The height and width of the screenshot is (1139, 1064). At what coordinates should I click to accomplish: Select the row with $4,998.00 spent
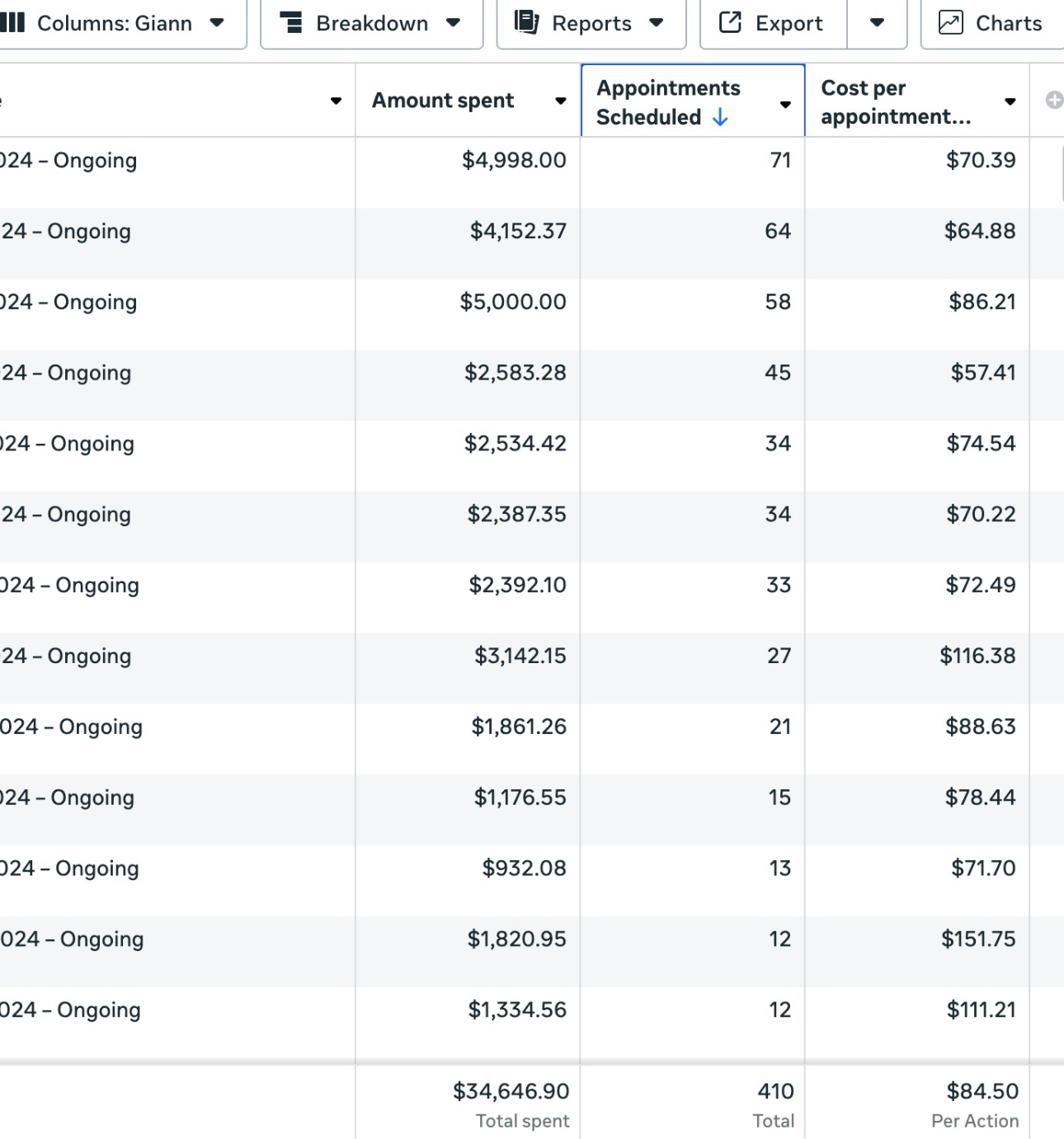(513, 160)
